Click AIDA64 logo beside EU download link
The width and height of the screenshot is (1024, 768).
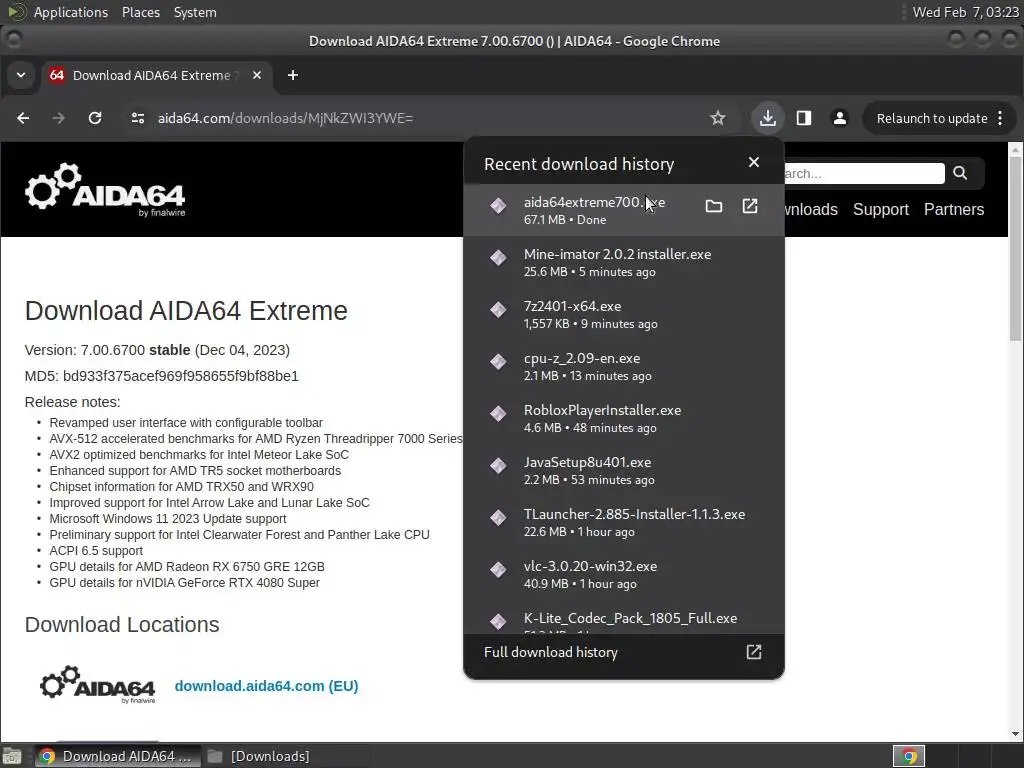98,685
